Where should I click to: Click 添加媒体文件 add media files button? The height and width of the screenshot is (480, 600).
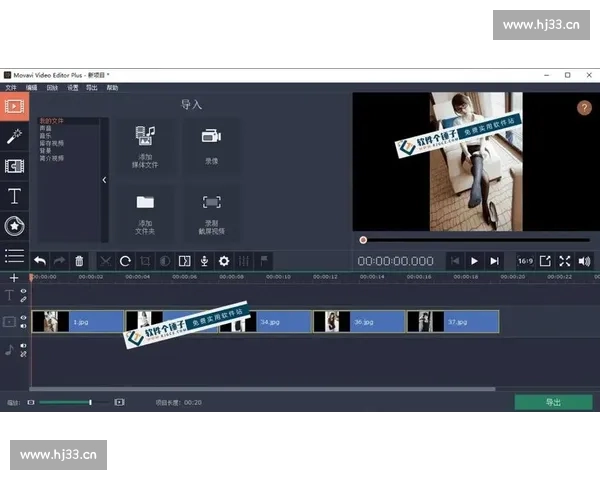(145, 145)
